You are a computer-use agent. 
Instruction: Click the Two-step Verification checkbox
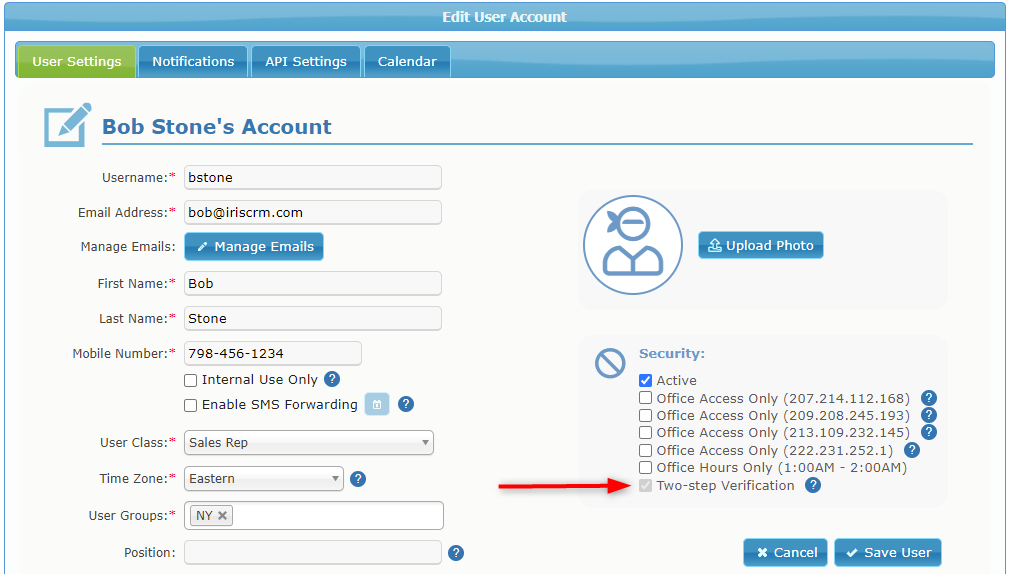(645, 485)
